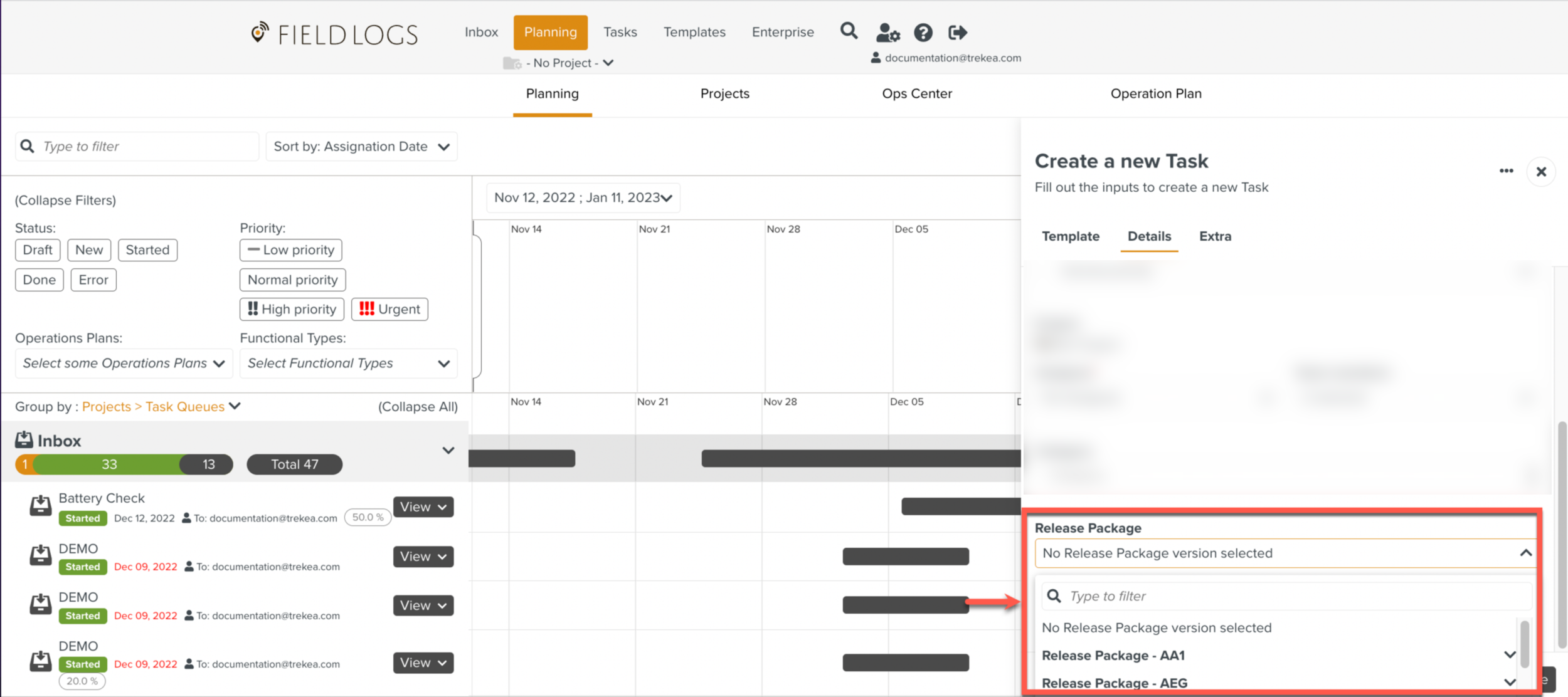Toggle the Draft status filter
This screenshot has width=1568, height=697.
38,250
